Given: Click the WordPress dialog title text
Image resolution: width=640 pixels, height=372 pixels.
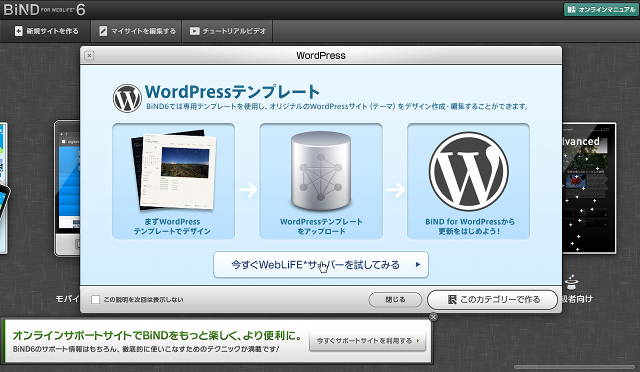Looking at the screenshot, I should (321, 56).
